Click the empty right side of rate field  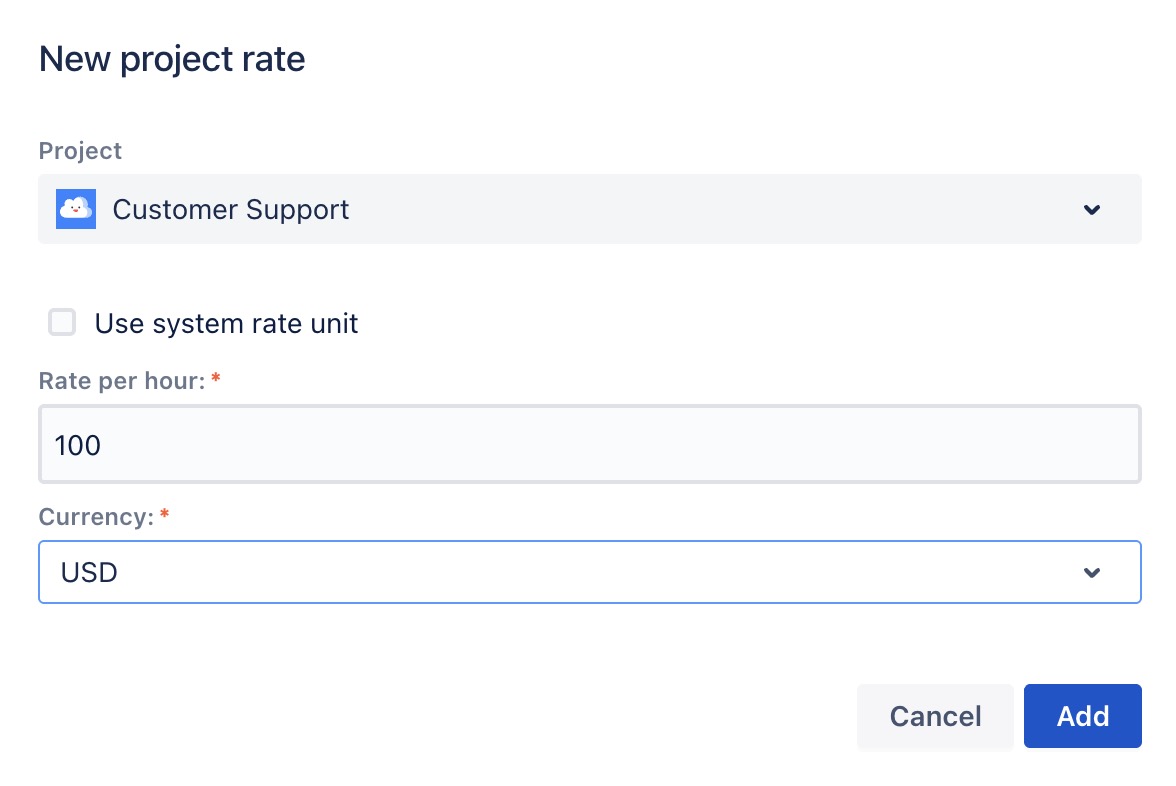click(x=900, y=445)
